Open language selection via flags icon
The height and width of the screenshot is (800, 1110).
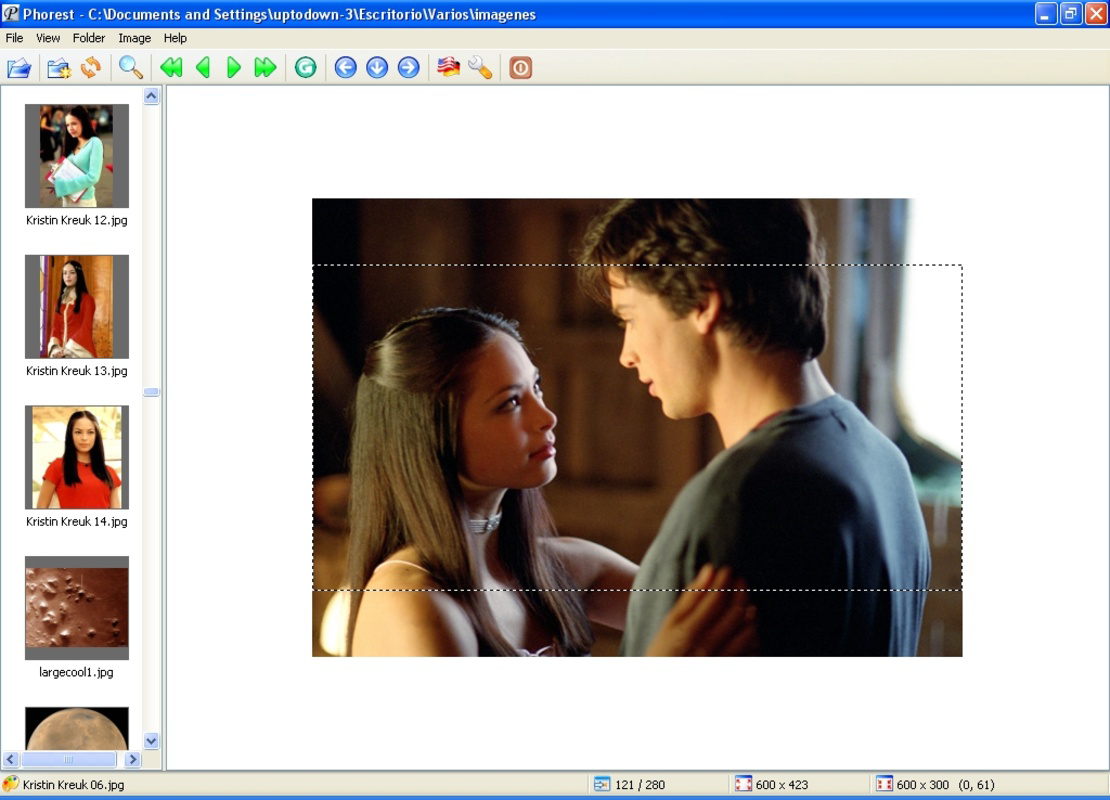tap(448, 68)
